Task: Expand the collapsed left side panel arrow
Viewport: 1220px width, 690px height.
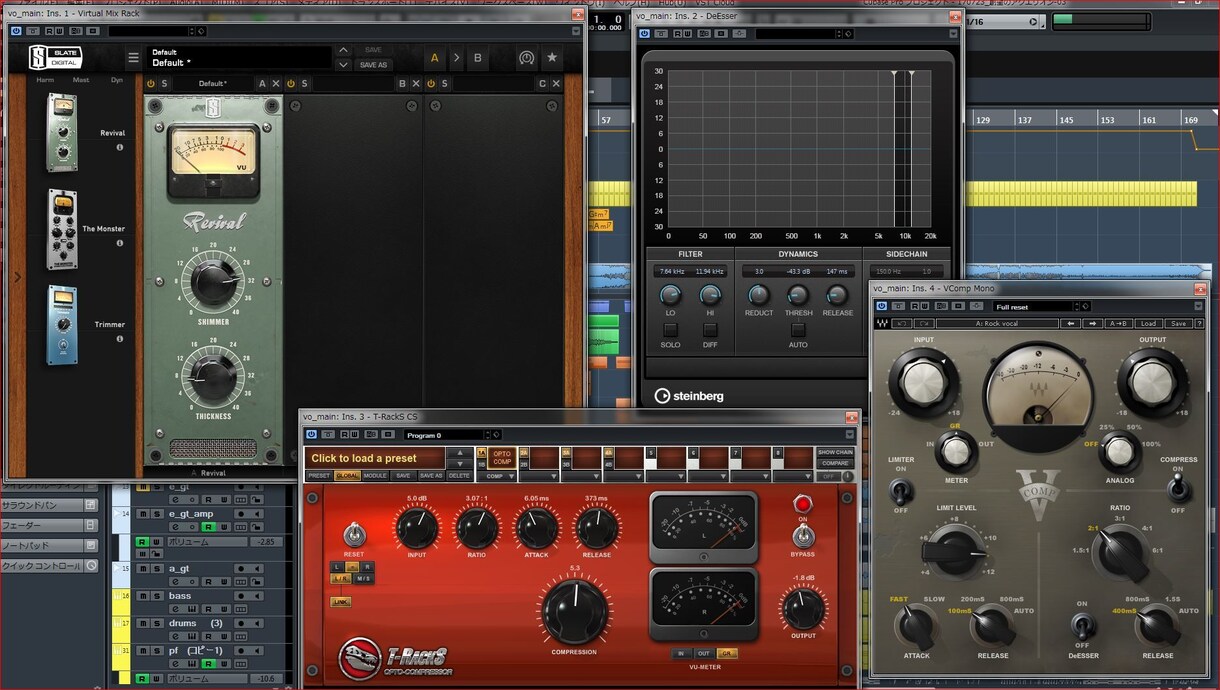Action: pos(16,277)
